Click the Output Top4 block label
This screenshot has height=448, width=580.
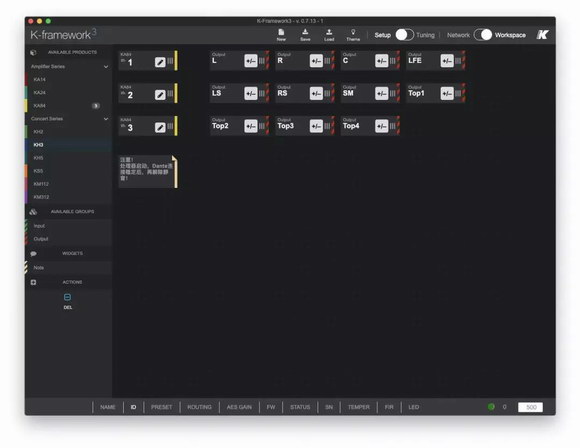pyautogui.click(x=351, y=126)
